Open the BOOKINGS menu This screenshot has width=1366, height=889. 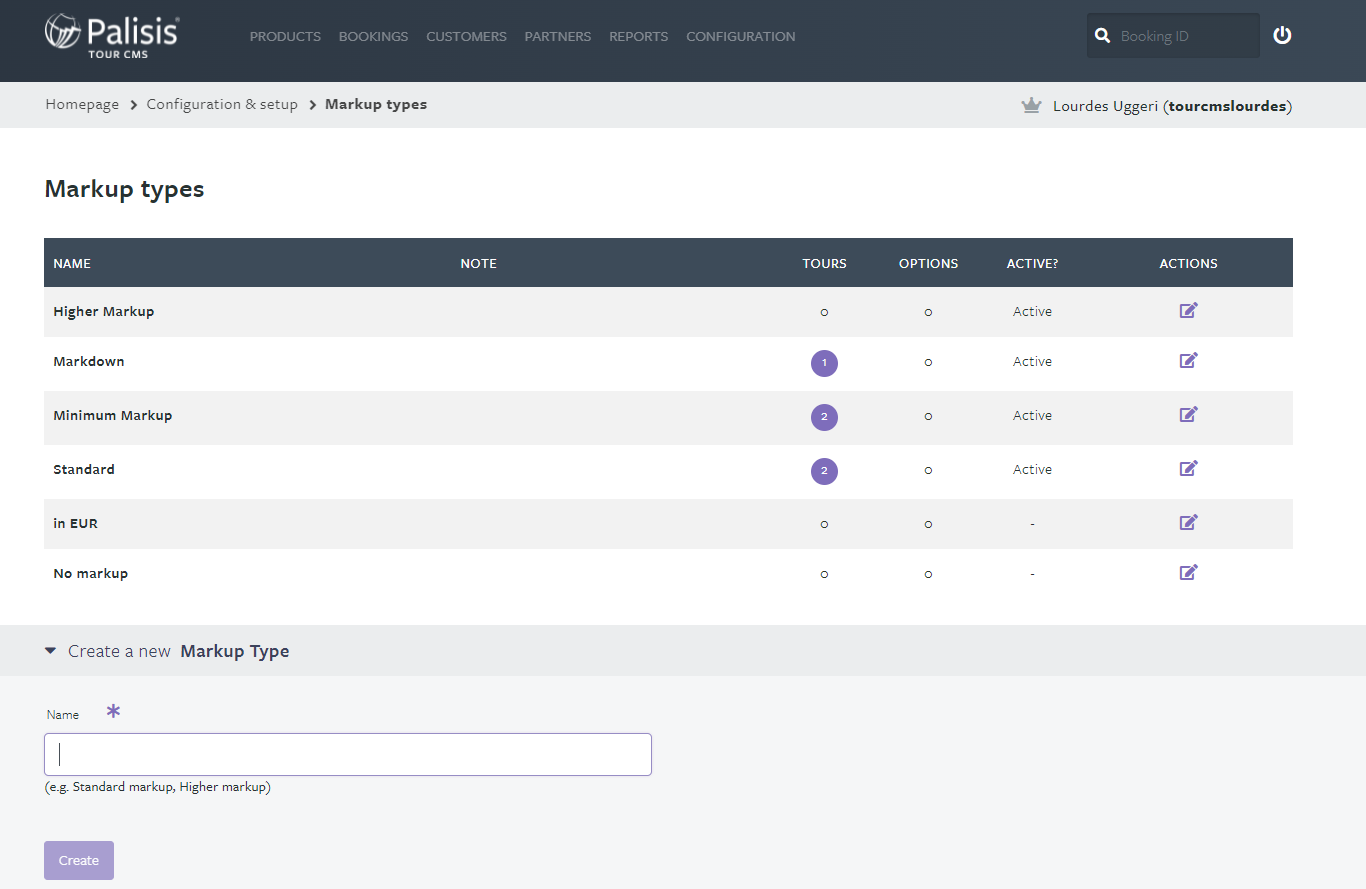373,36
